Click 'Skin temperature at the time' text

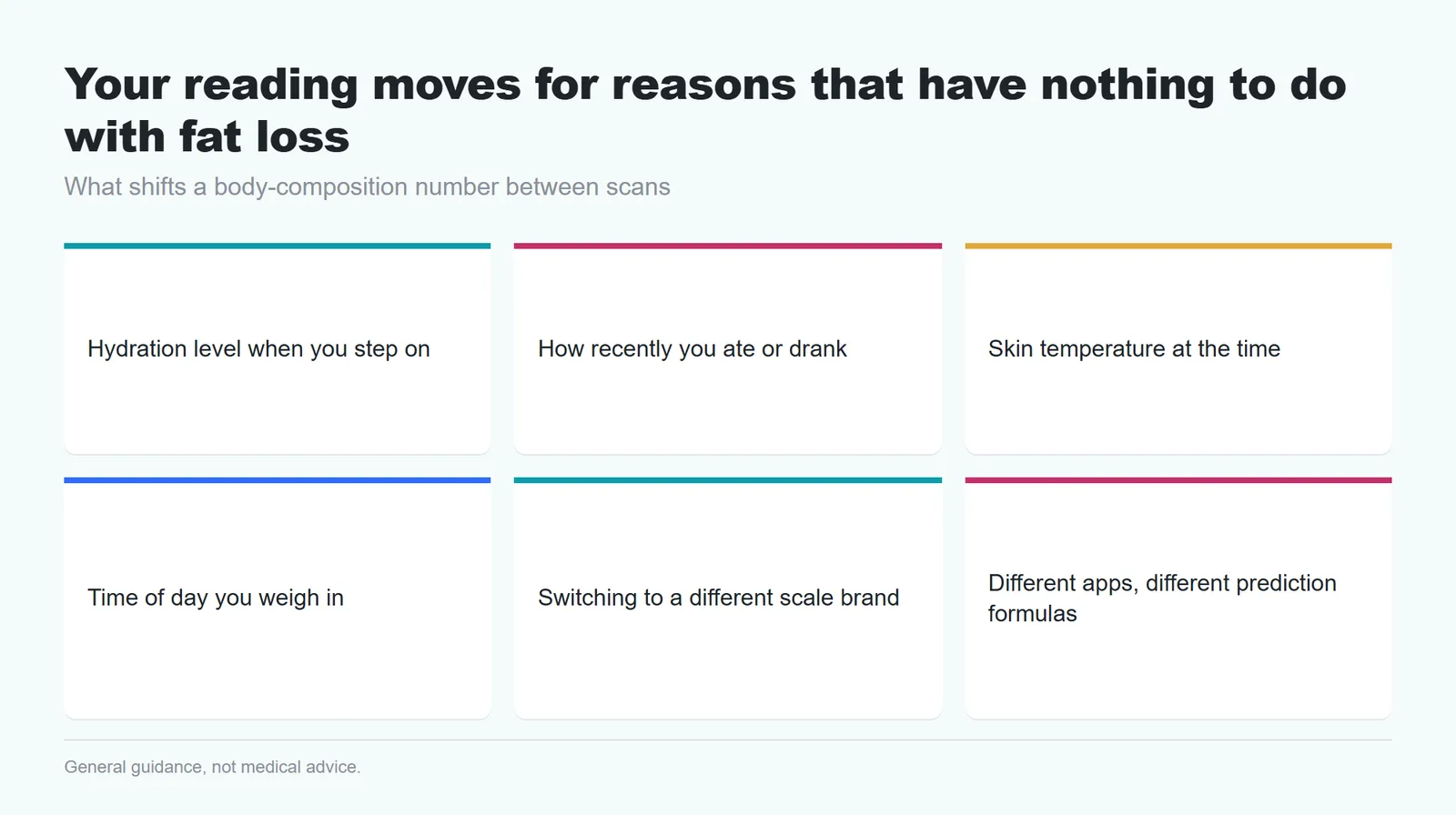coord(1134,349)
